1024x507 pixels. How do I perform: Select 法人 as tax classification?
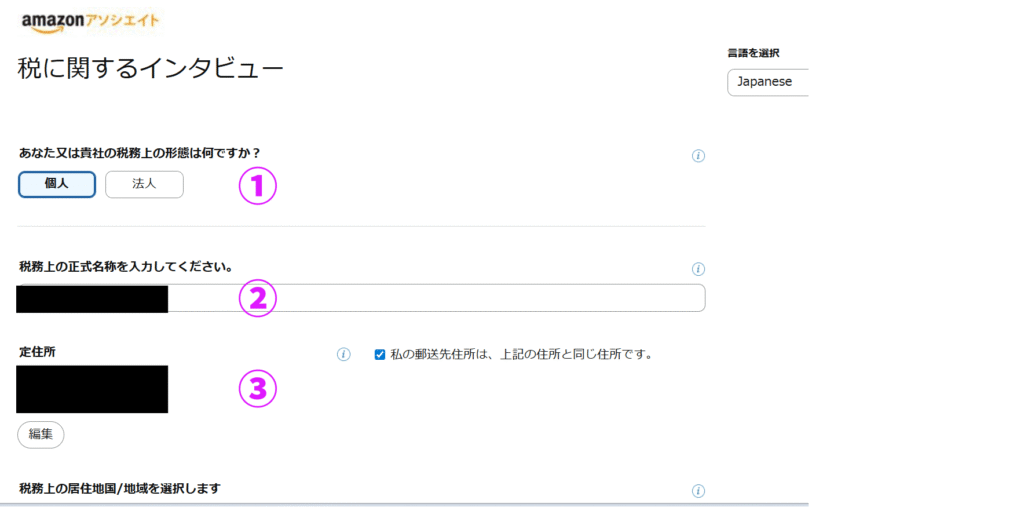pos(144,185)
